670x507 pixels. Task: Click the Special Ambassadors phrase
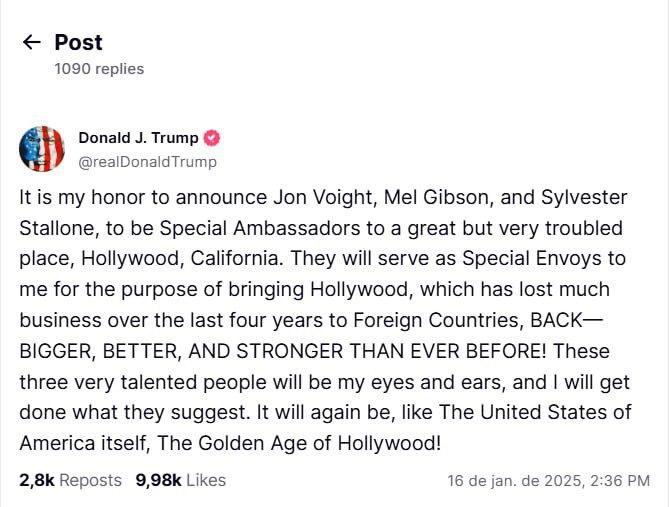[x=260, y=229]
